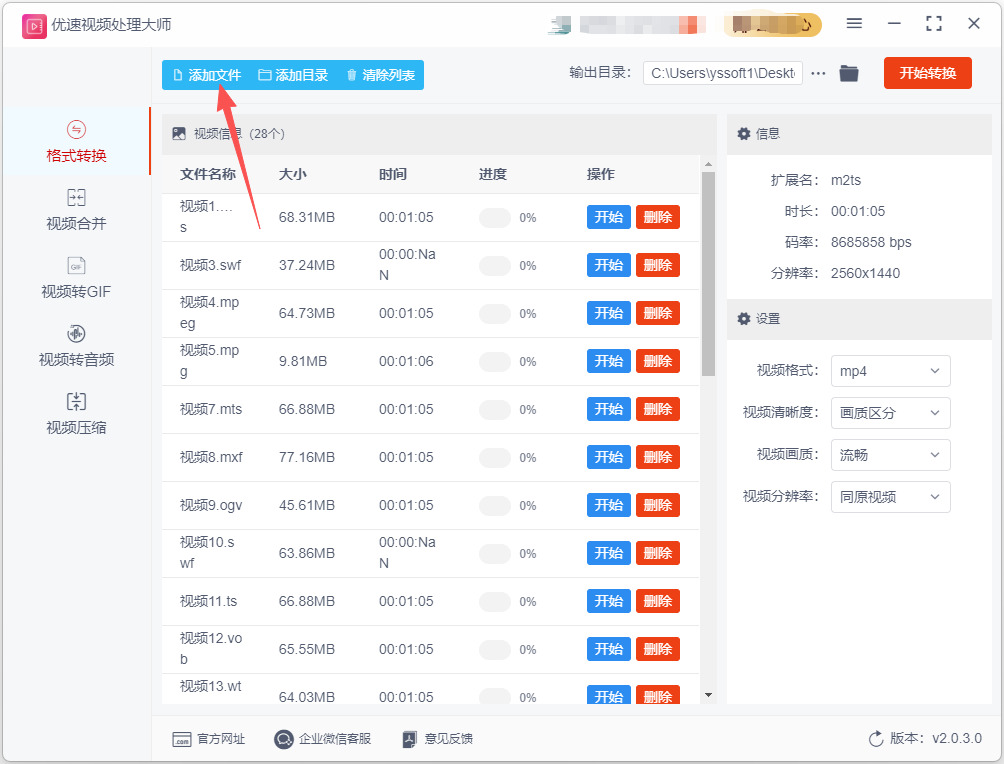Click the three-dots browse output path icon
The image size is (1004, 764).
click(818, 74)
